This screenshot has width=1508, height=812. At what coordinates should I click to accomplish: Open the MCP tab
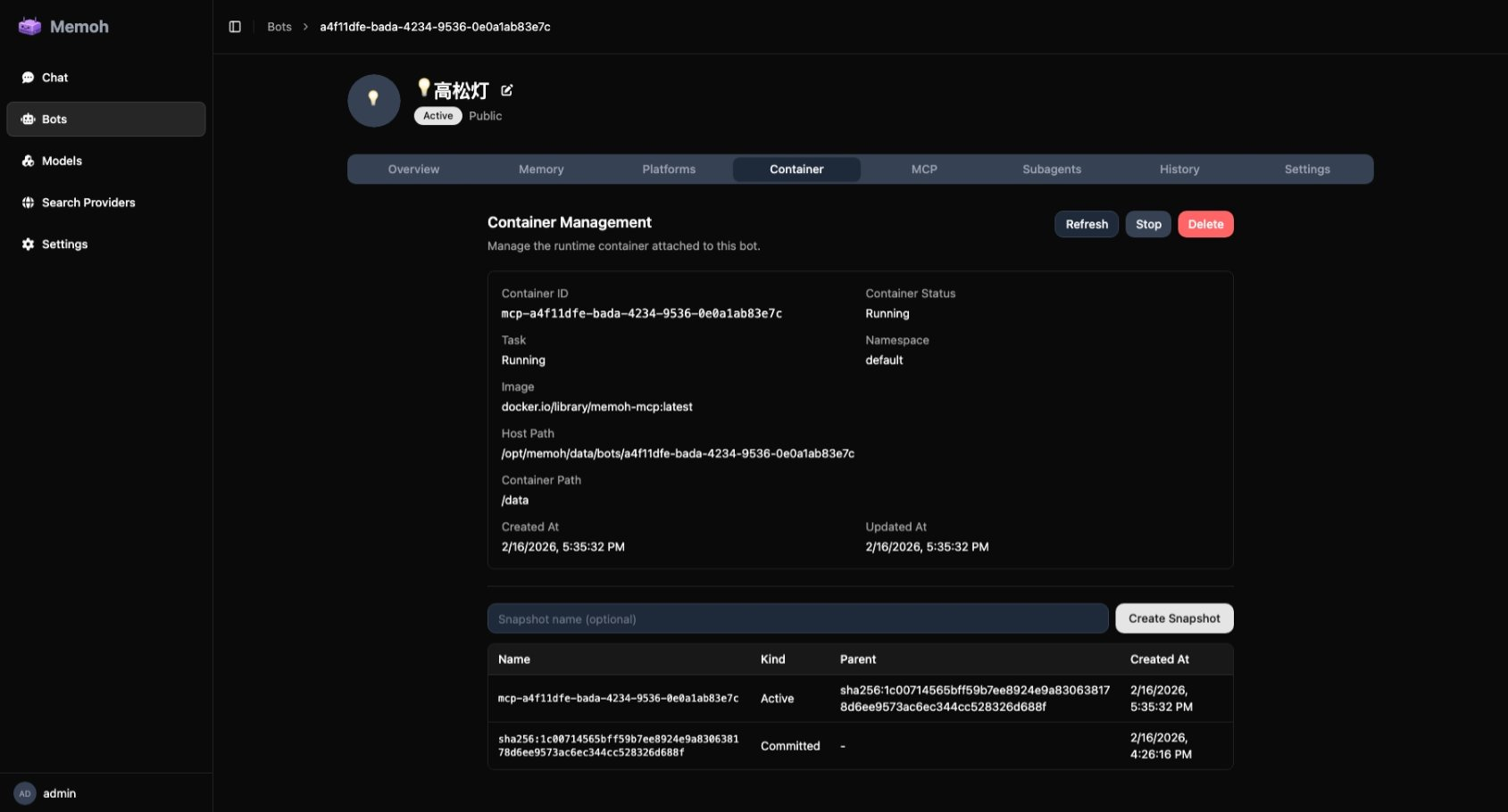924,170
